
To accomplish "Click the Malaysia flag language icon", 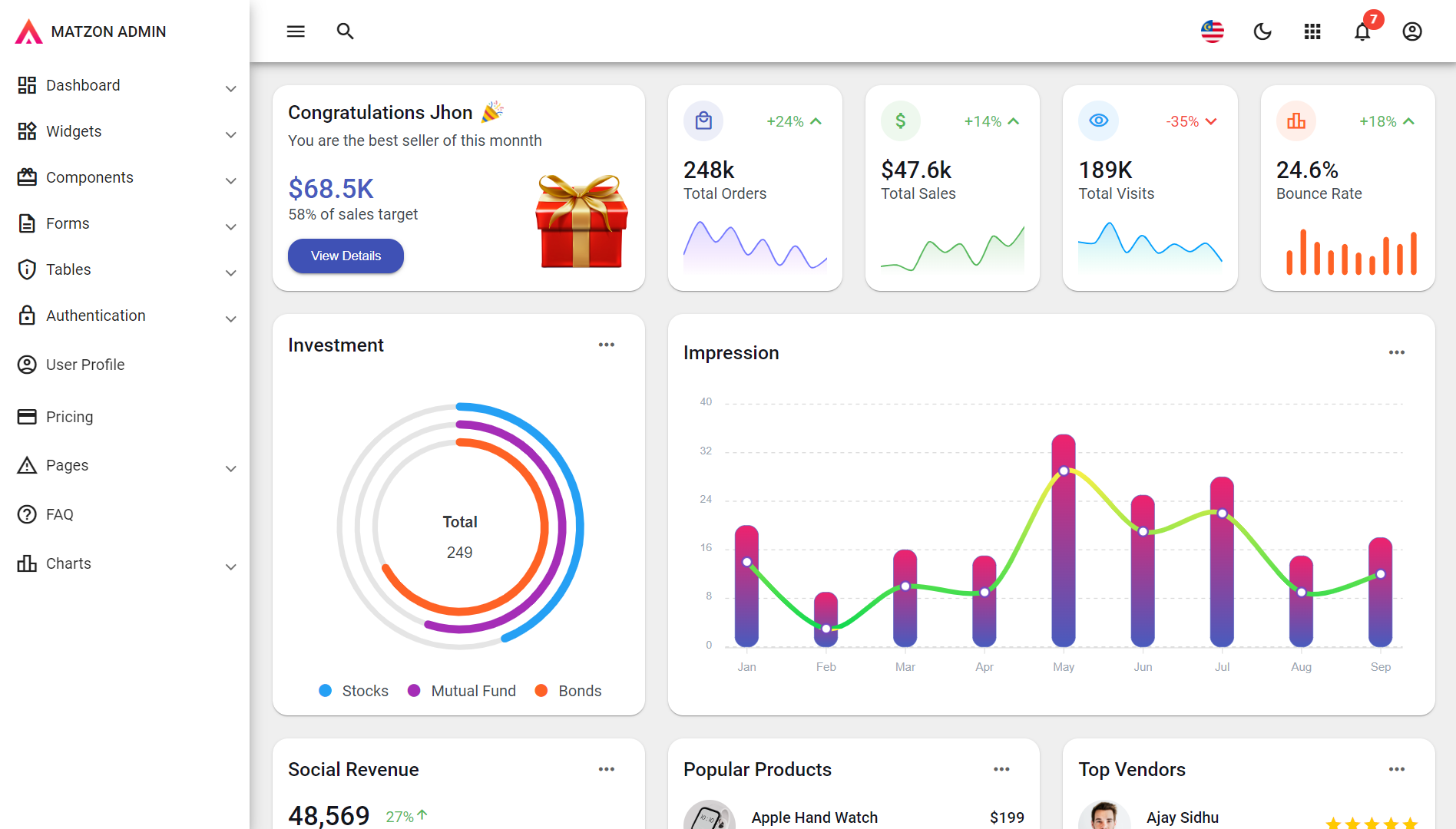I will coord(1212,31).
